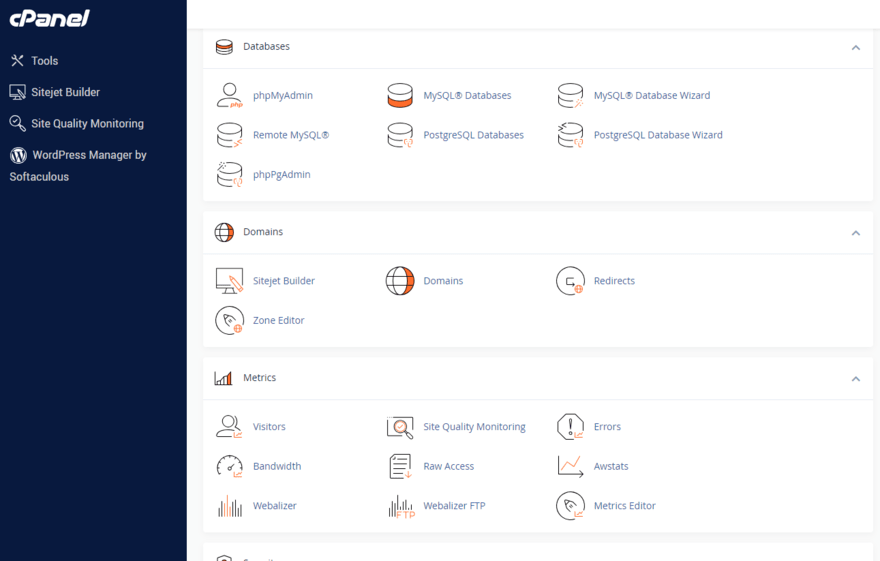Open the Remote MySQL icon
The width and height of the screenshot is (880, 561).
point(230,135)
